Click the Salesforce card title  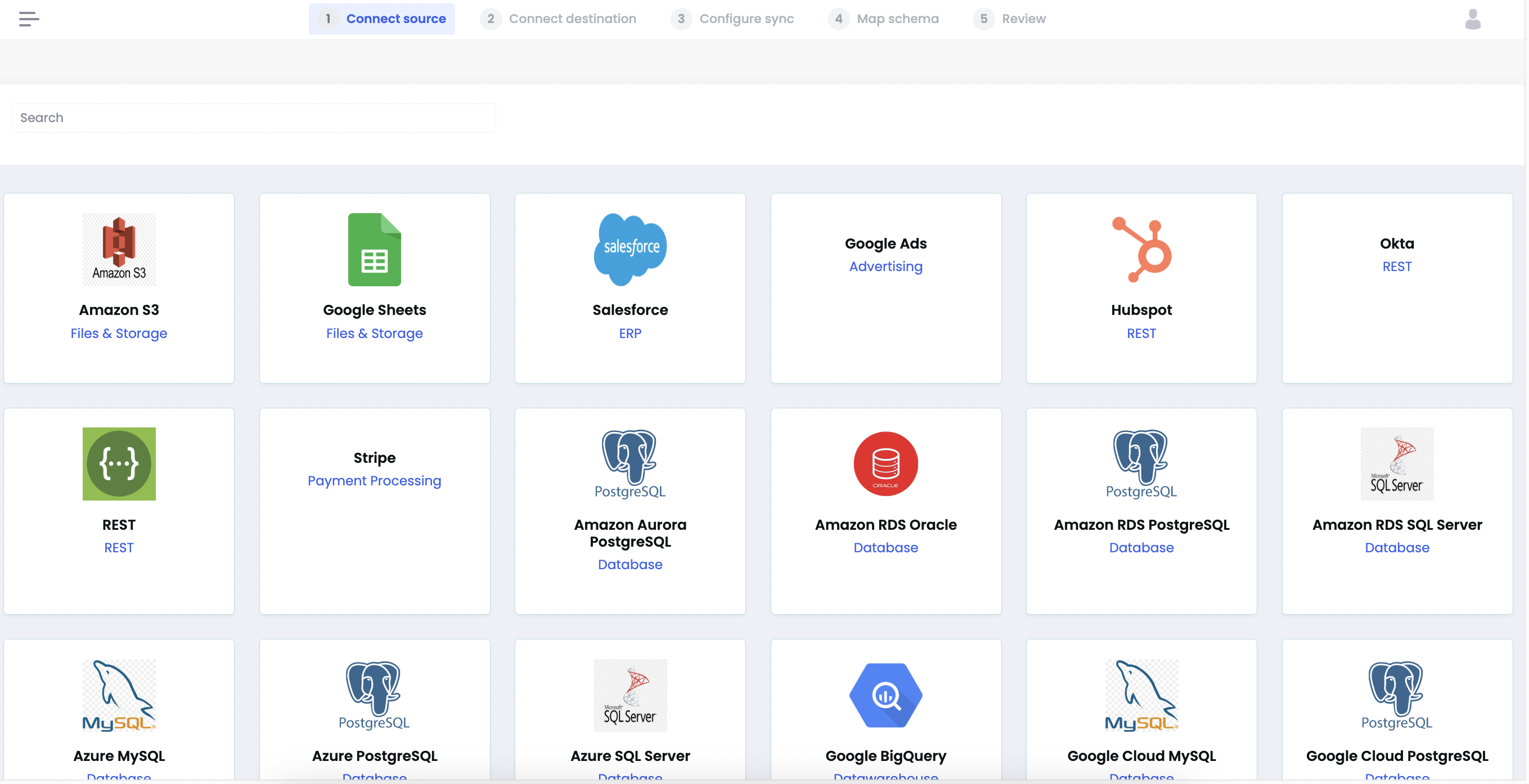pyautogui.click(x=631, y=310)
